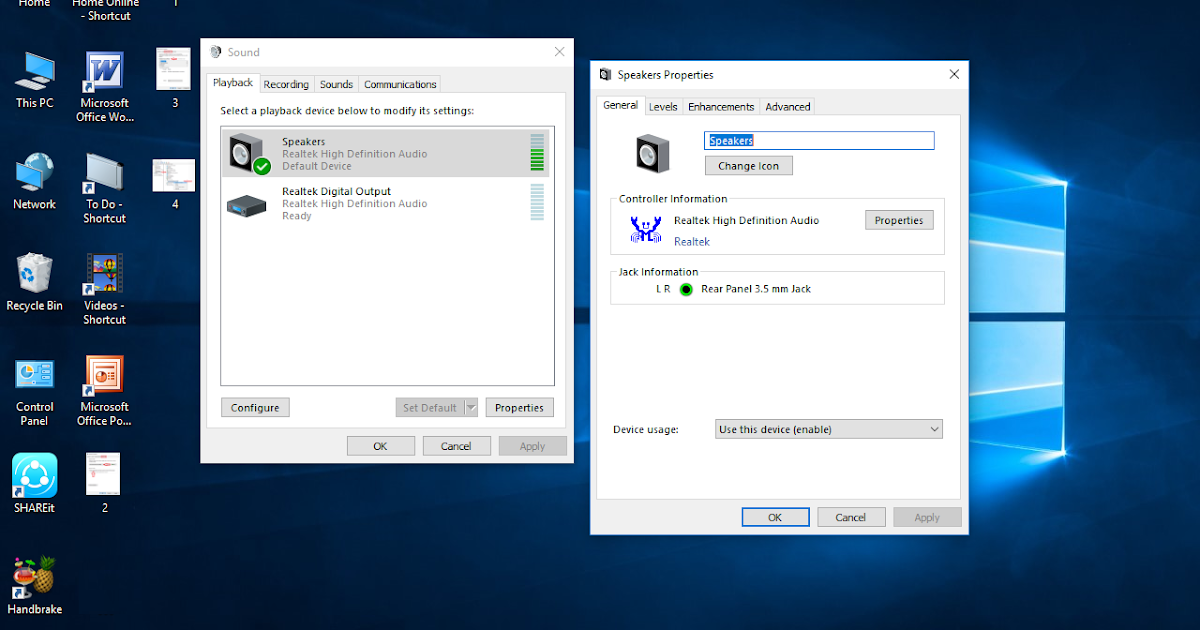The height and width of the screenshot is (630, 1200).
Task: Click 'Rear Panel 3.5 mm Jack' text
Action: tap(756, 289)
